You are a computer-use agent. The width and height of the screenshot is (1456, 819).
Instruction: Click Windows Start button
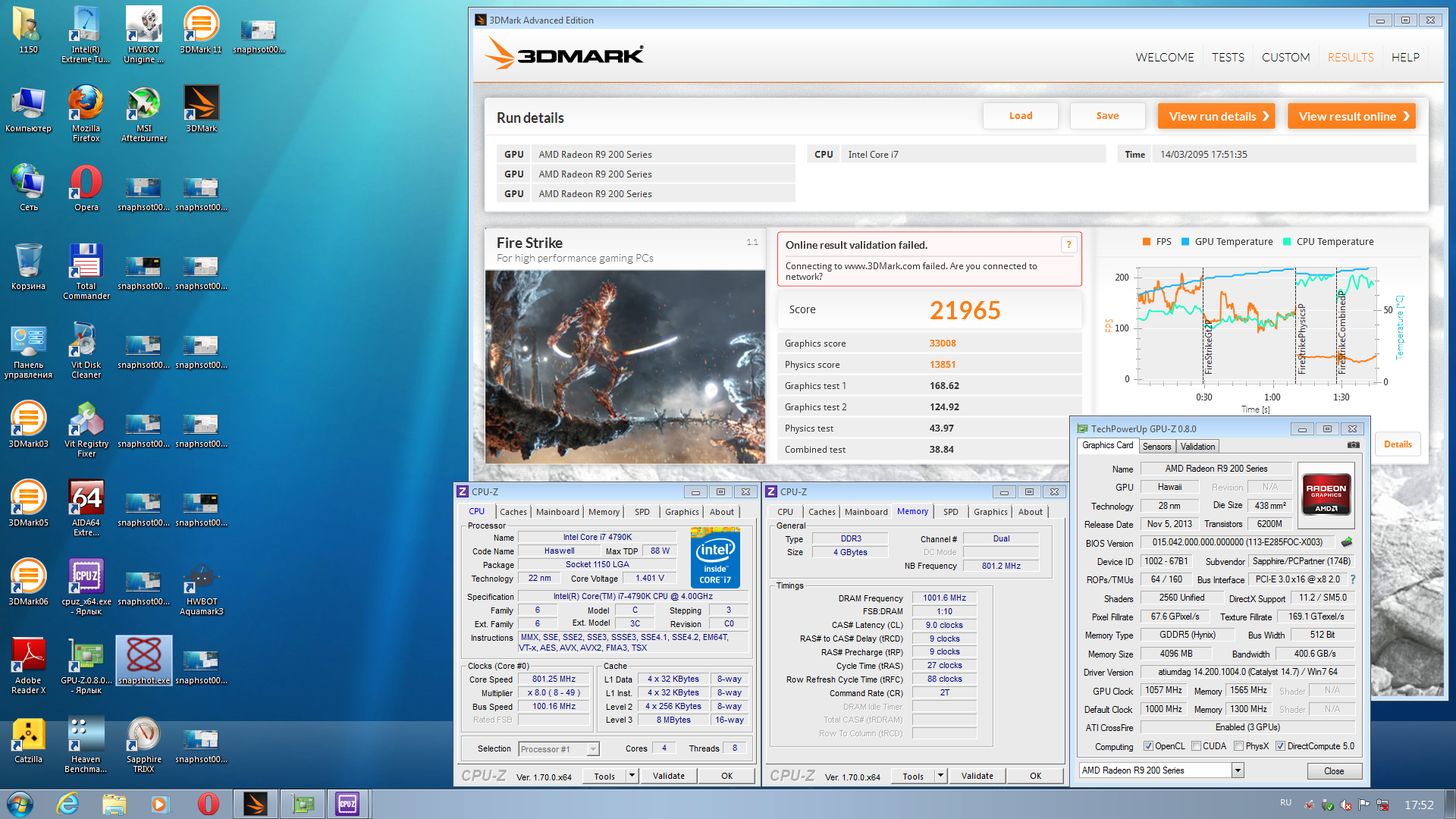click(x=20, y=804)
